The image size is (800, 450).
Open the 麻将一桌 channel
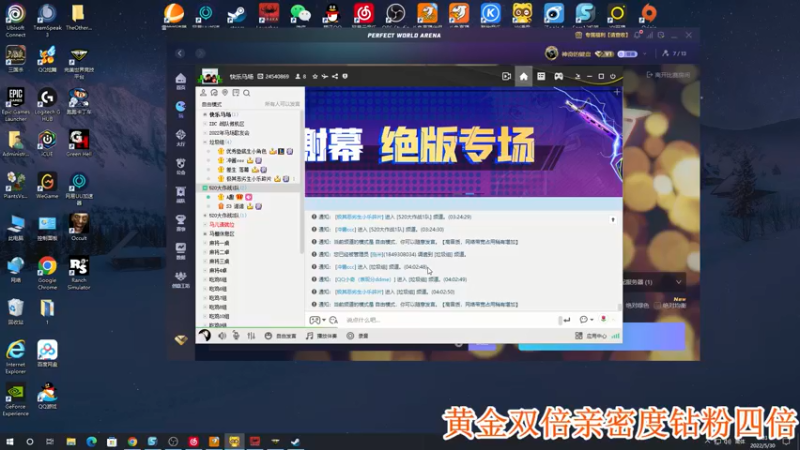(x=219, y=243)
